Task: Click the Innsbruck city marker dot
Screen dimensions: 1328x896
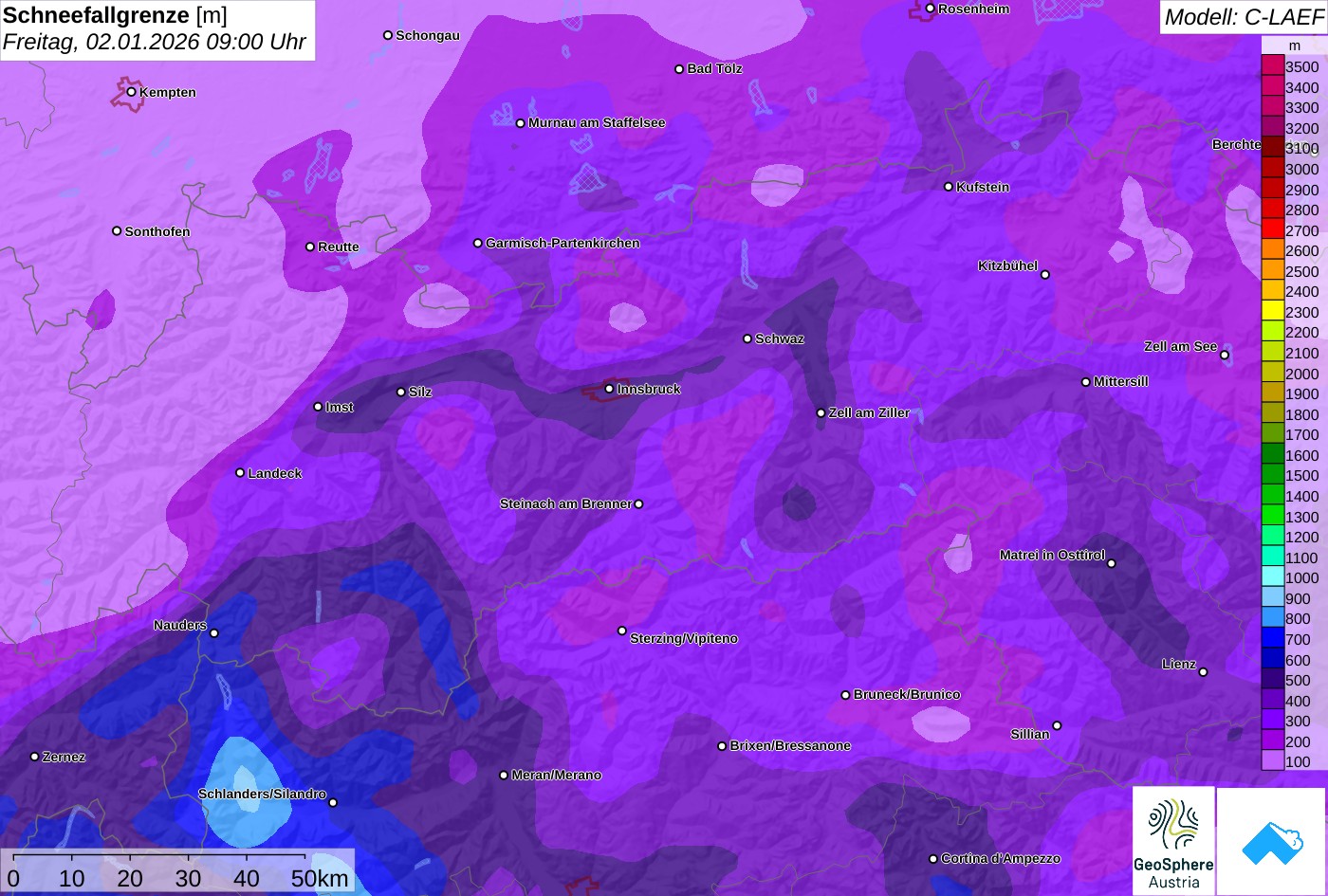Action: (609, 389)
